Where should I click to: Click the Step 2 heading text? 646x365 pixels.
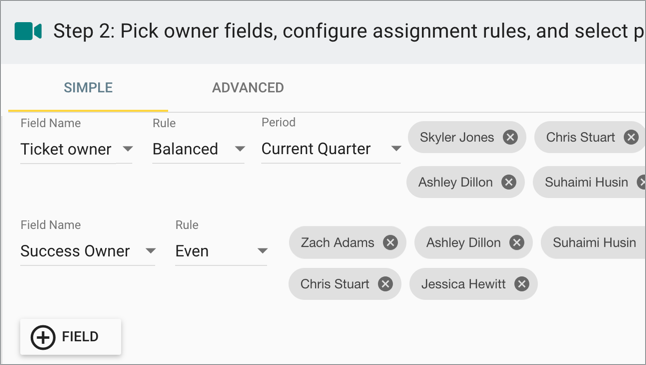coord(349,31)
